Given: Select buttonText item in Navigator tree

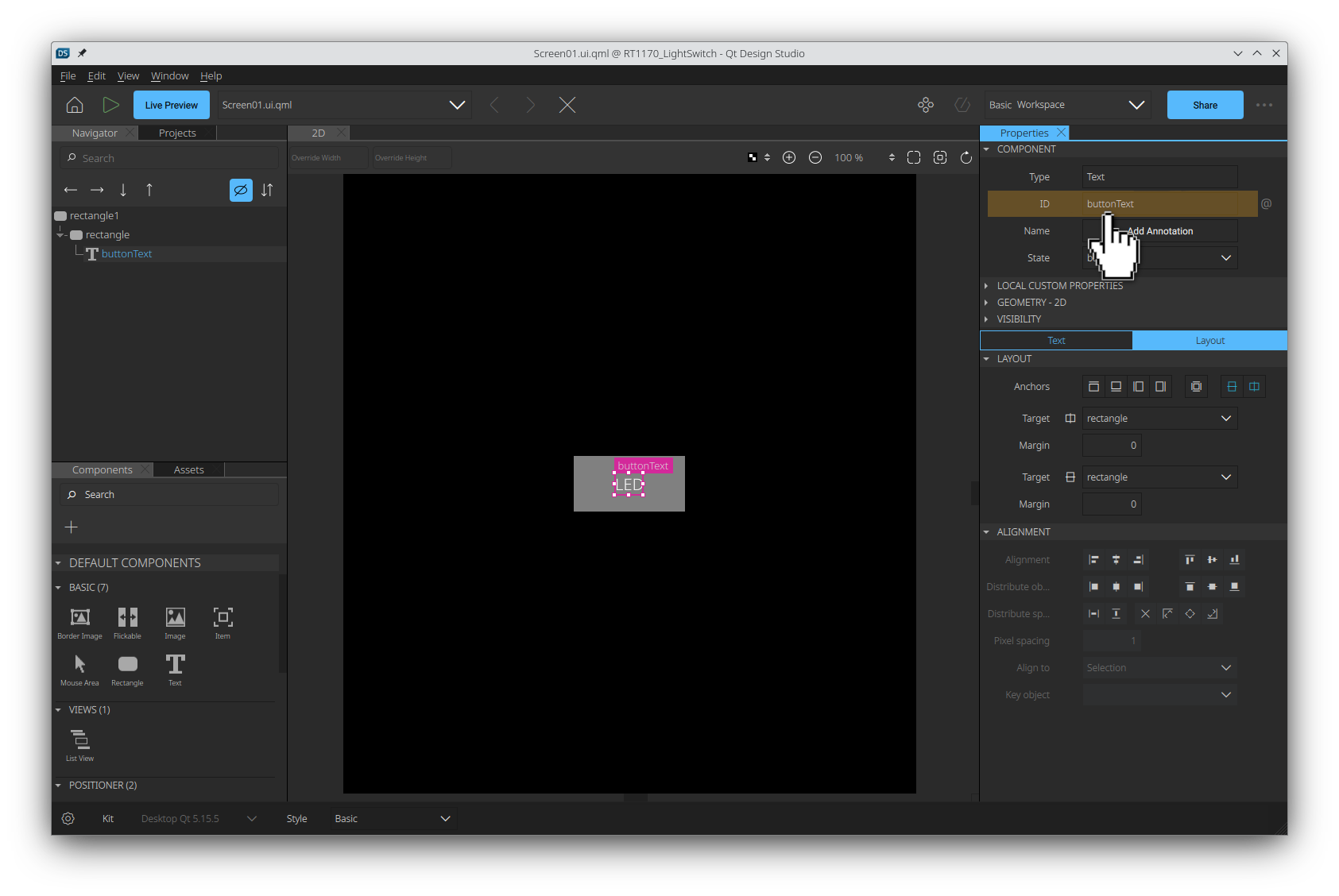Looking at the screenshot, I should point(126,254).
